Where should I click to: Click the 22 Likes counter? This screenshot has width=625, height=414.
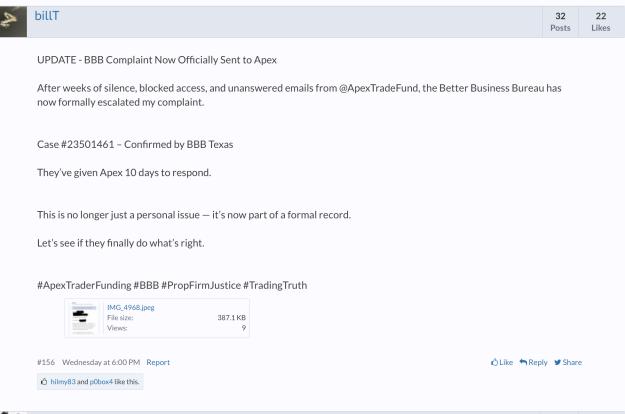coord(601,22)
